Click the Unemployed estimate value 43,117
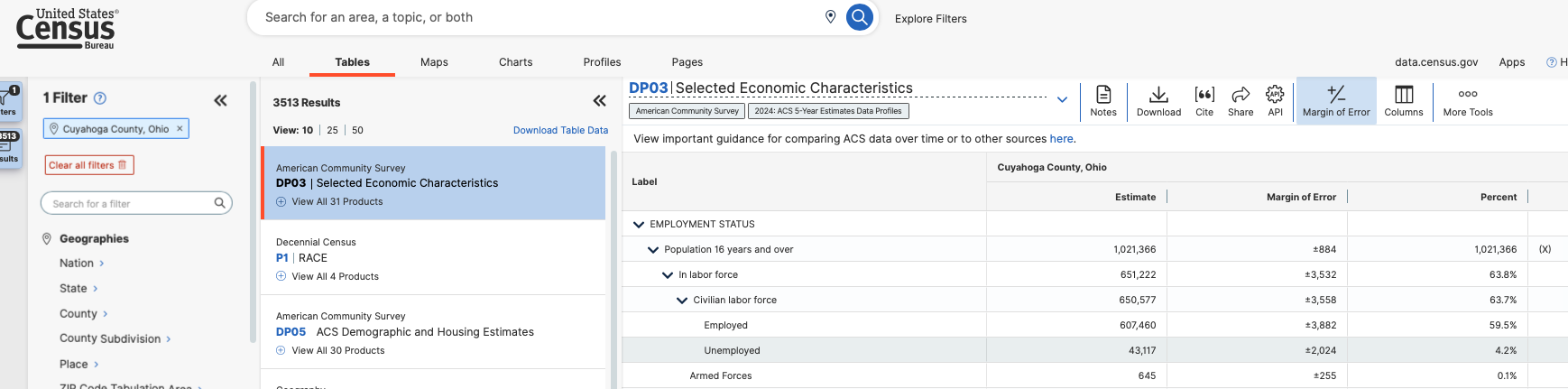This screenshot has width=1568, height=389. tap(1141, 350)
